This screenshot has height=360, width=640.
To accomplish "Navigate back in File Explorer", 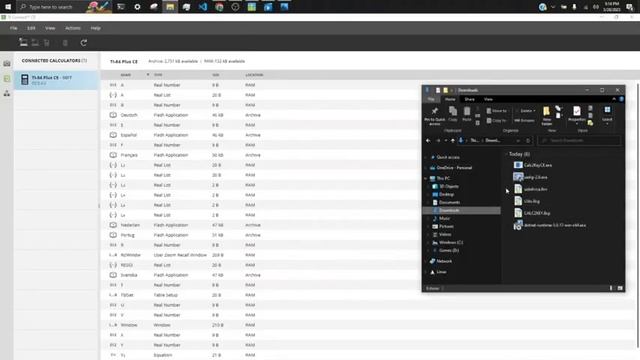I will click(x=428, y=140).
